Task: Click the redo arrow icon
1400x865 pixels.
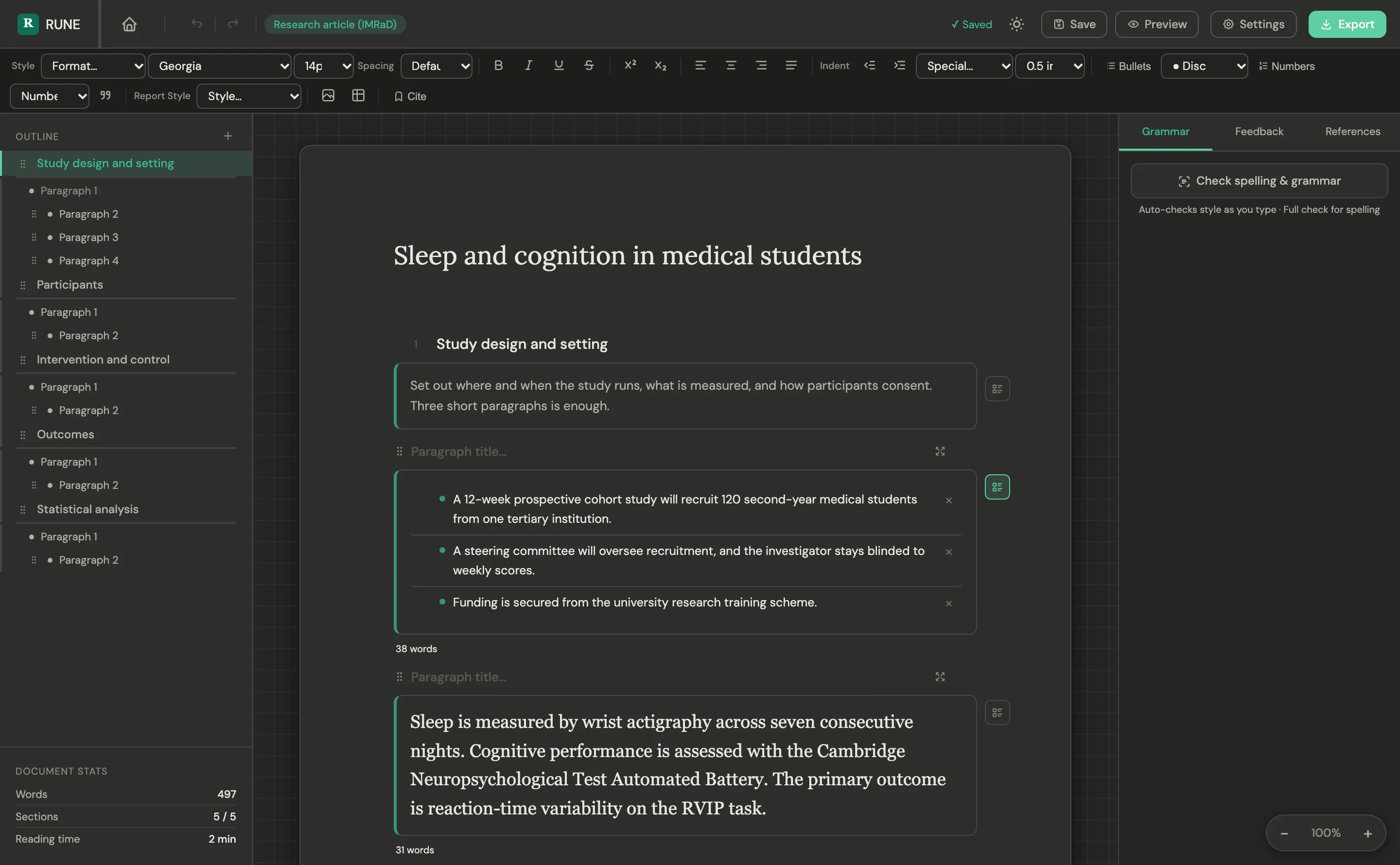Action: 233,24
